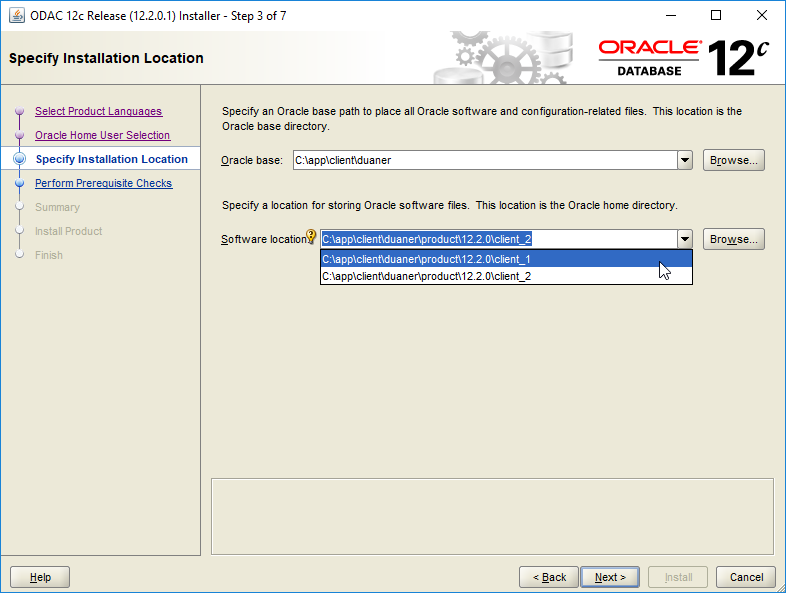786x593 pixels.
Task: Click the Java installer icon in title bar
Action: [x=17, y=16]
